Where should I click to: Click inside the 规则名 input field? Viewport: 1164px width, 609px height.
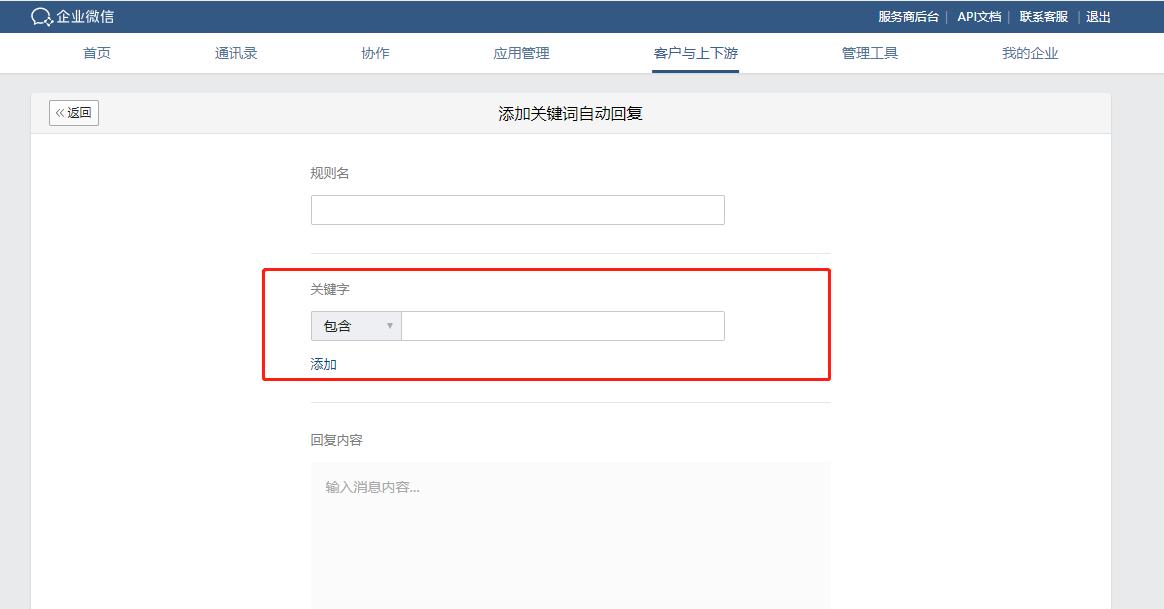(517, 209)
